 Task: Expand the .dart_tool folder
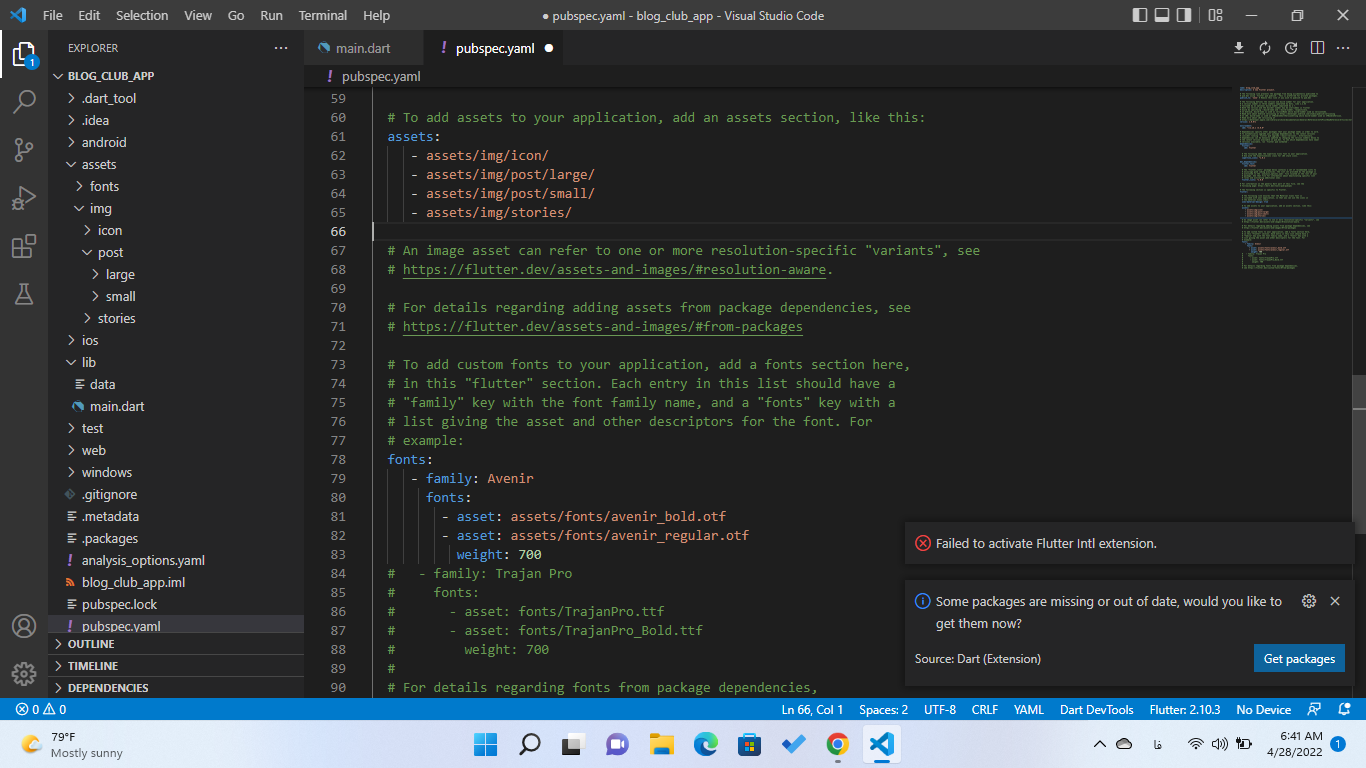pos(176,98)
